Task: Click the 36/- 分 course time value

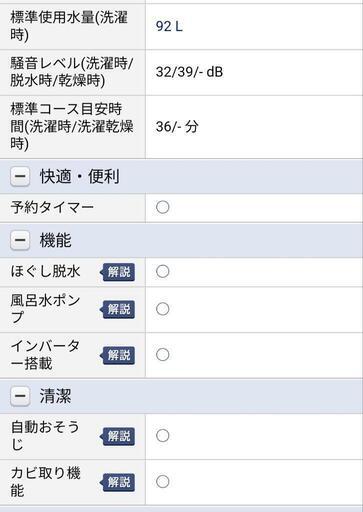Action: [x=177, y=127]
